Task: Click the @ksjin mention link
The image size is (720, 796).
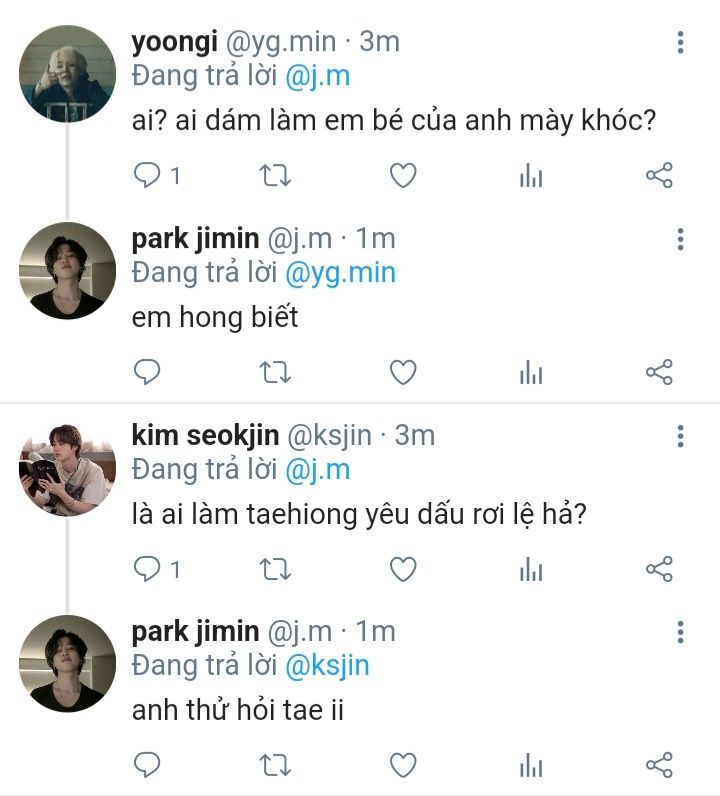Action: [x=327, y=665]
